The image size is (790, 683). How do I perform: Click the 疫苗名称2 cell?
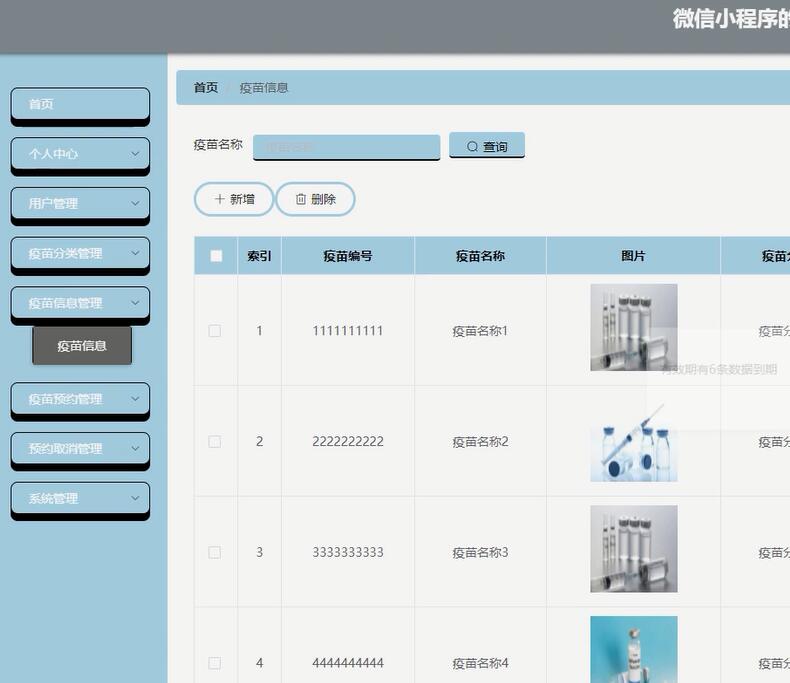click(480, 442)
